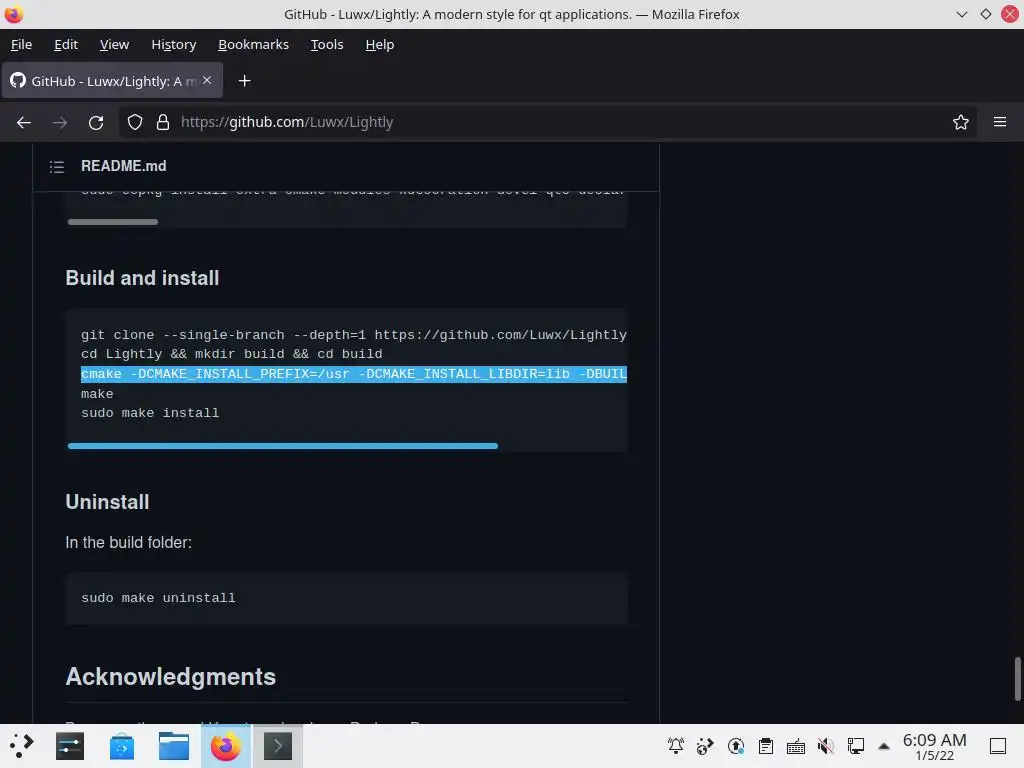Viewport: 1024px width, 768px height.
Task: Open the Help menu
Action: click(379, 44)
